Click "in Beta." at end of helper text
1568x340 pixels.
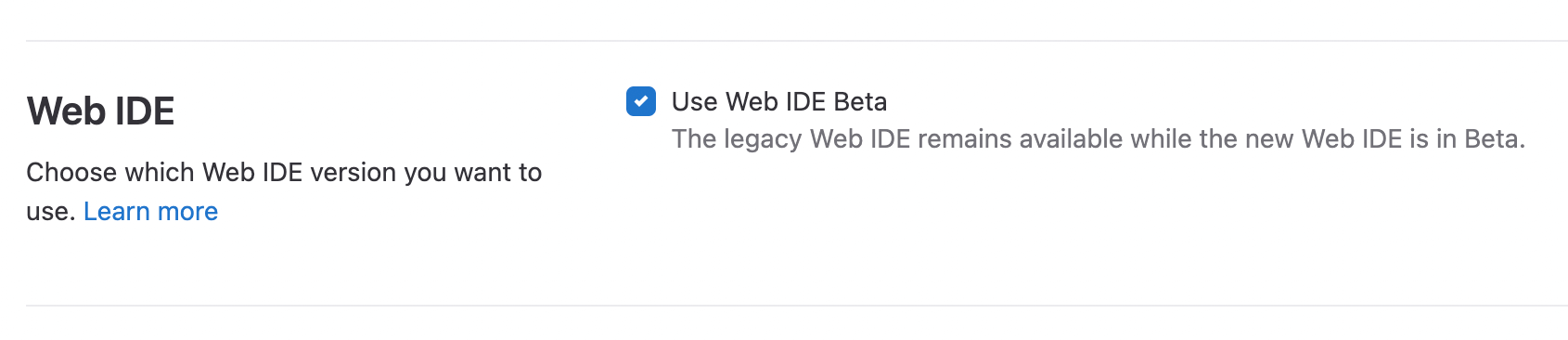click(1481, 139)
